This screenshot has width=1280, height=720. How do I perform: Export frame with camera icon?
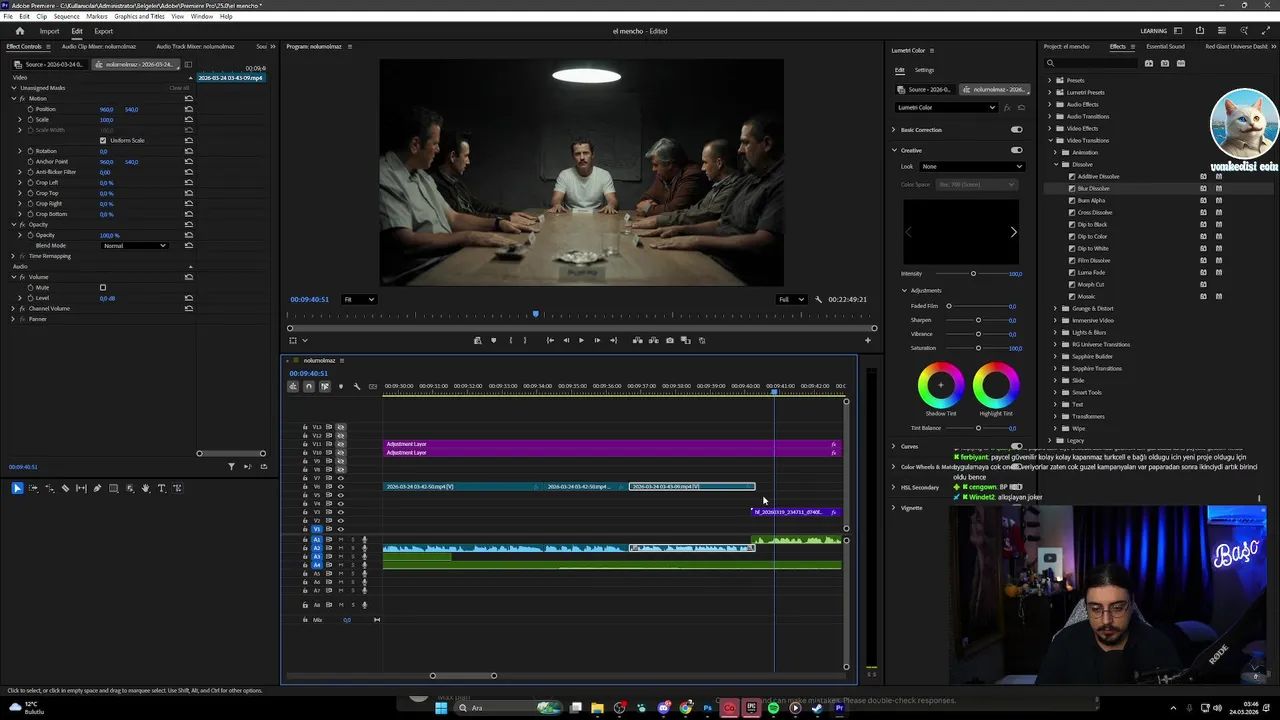[x=669, y=340]
